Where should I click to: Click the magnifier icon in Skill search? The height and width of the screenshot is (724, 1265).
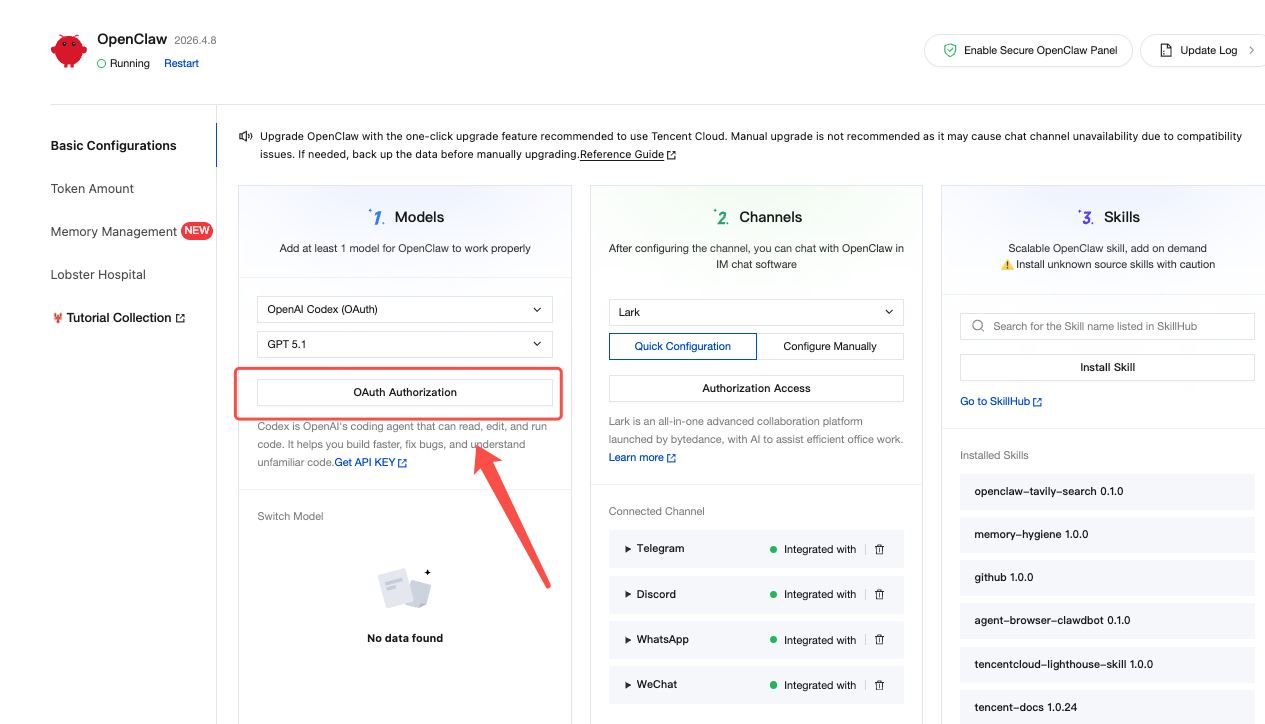(978, 326)
